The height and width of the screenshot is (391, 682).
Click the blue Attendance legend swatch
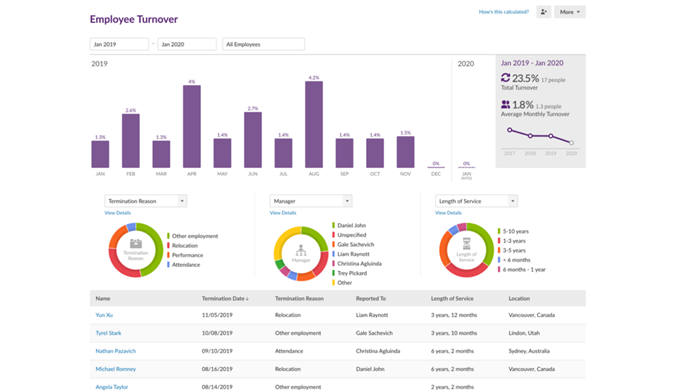coord(168,264)
